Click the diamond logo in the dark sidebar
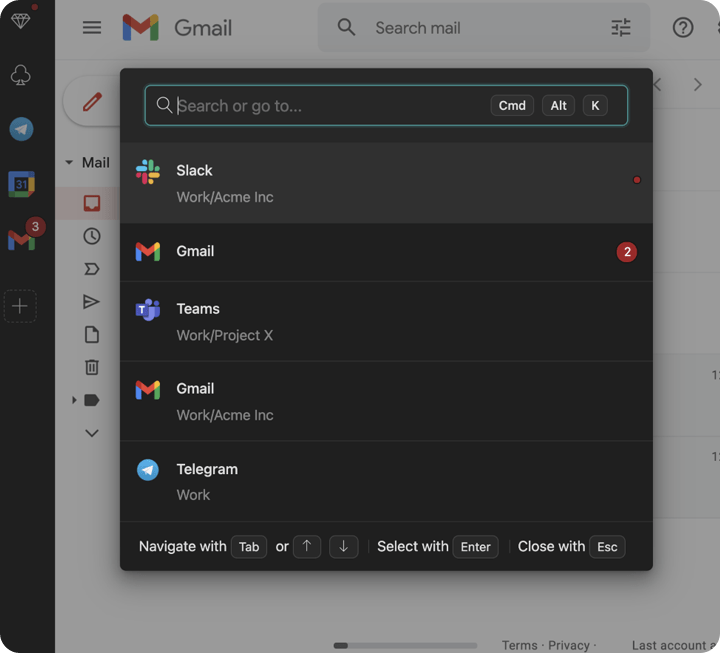 click(x=21, y=21)
